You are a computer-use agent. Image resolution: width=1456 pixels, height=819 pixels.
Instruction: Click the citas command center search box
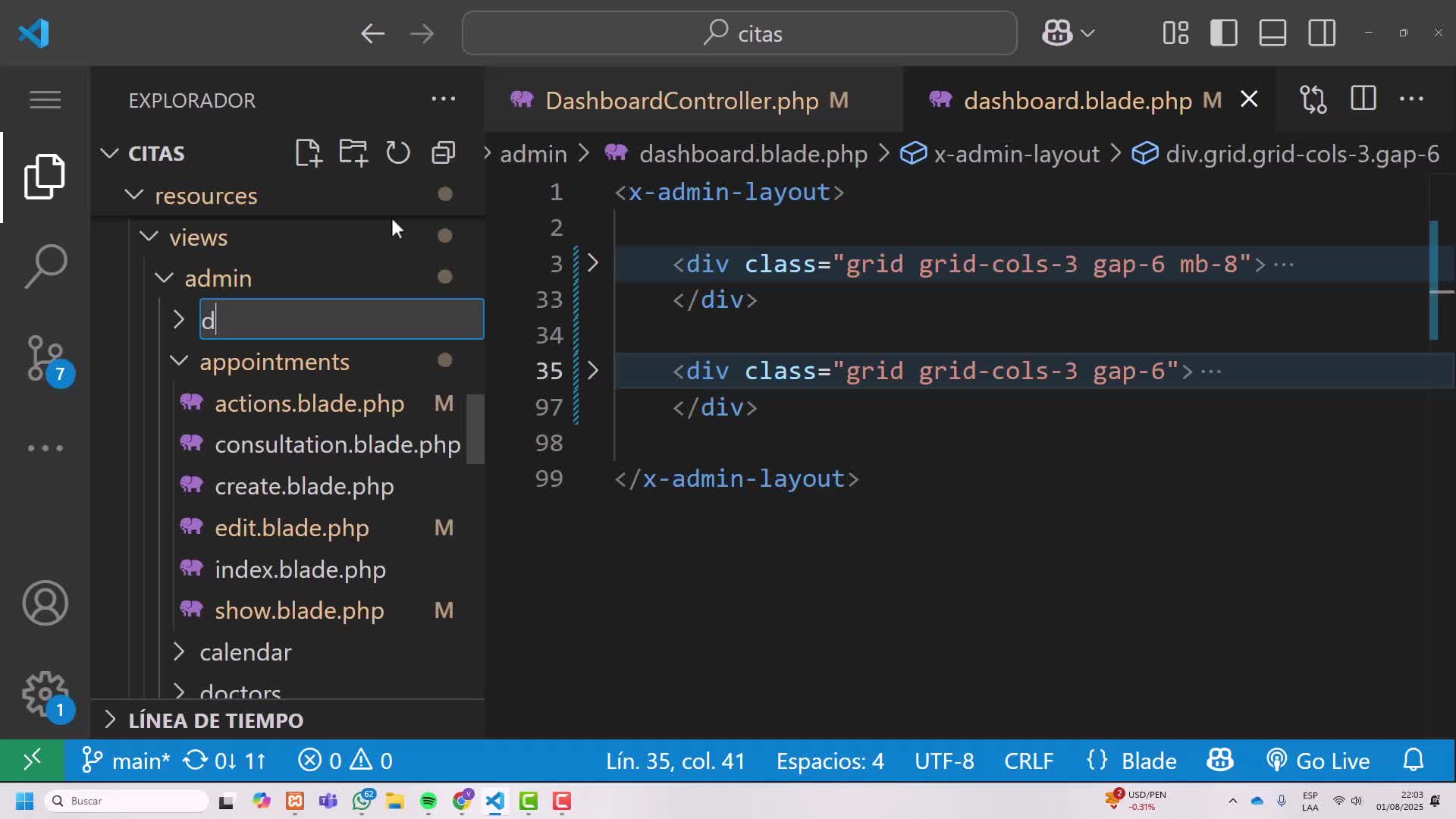739,33
